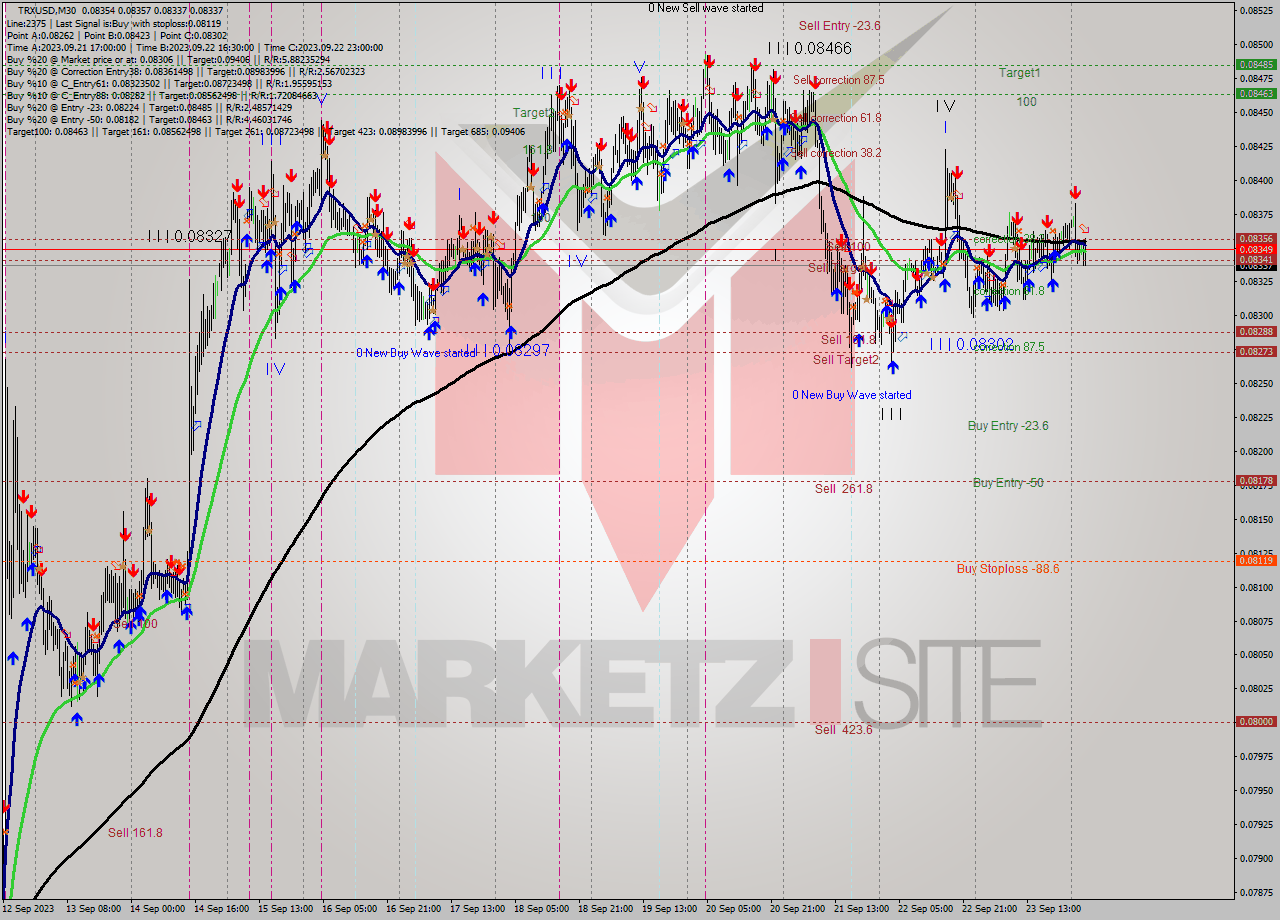Click the orange 0.08119 stoploss price tag
Image resolution: width=1280 pixels, height=920 pixels.
click(x=1256, y=560)
